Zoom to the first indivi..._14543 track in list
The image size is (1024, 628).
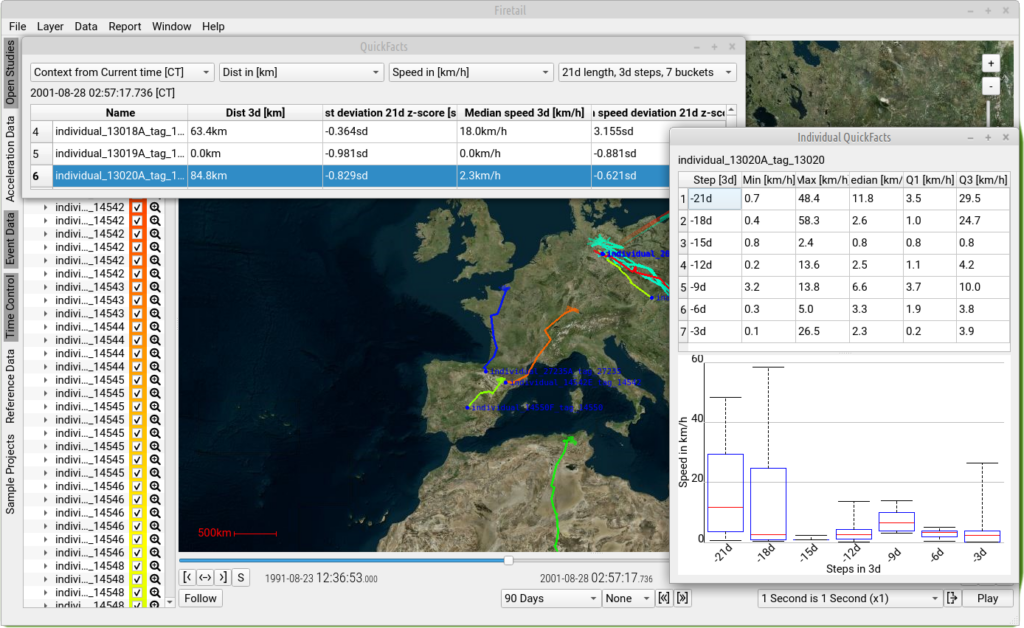tap(155, 287)
